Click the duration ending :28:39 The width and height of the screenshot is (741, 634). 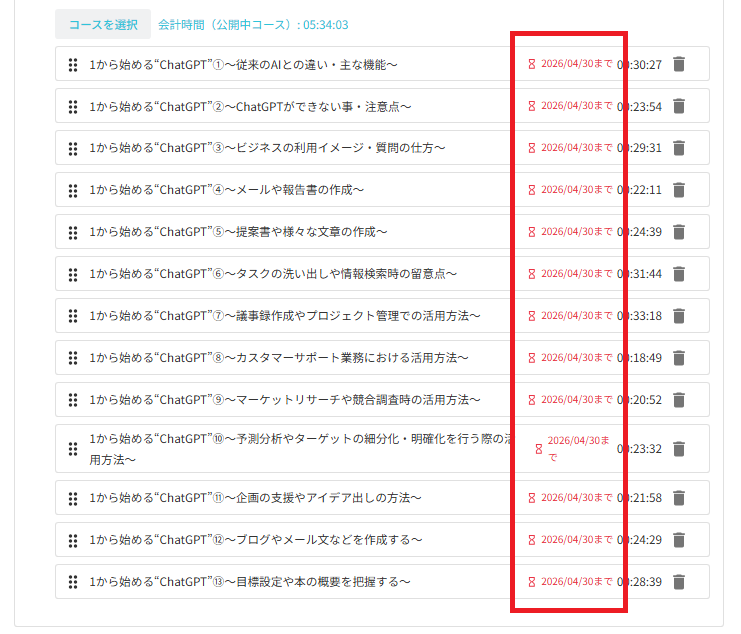(639, 582)
